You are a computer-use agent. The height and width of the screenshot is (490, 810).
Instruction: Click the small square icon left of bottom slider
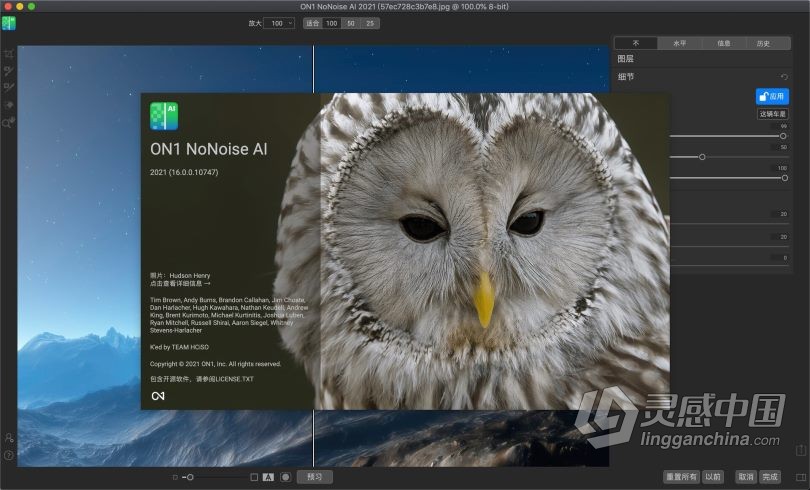175,477
